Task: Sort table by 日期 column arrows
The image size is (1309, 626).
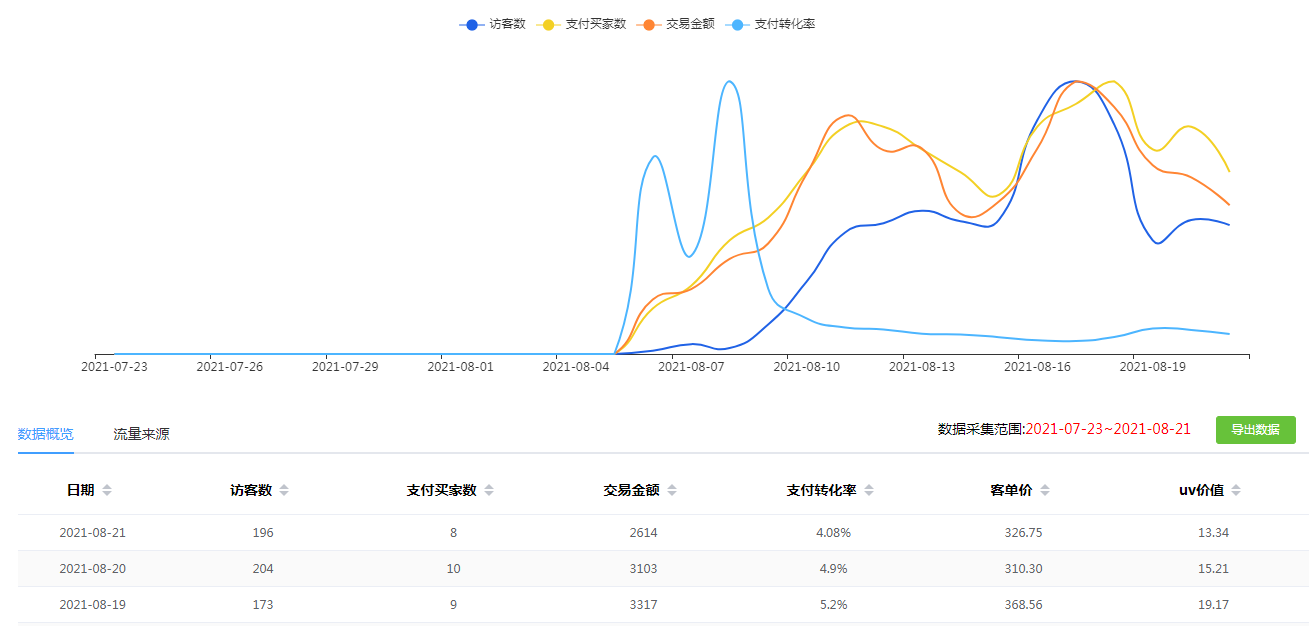Action: (x=107, y=490)
